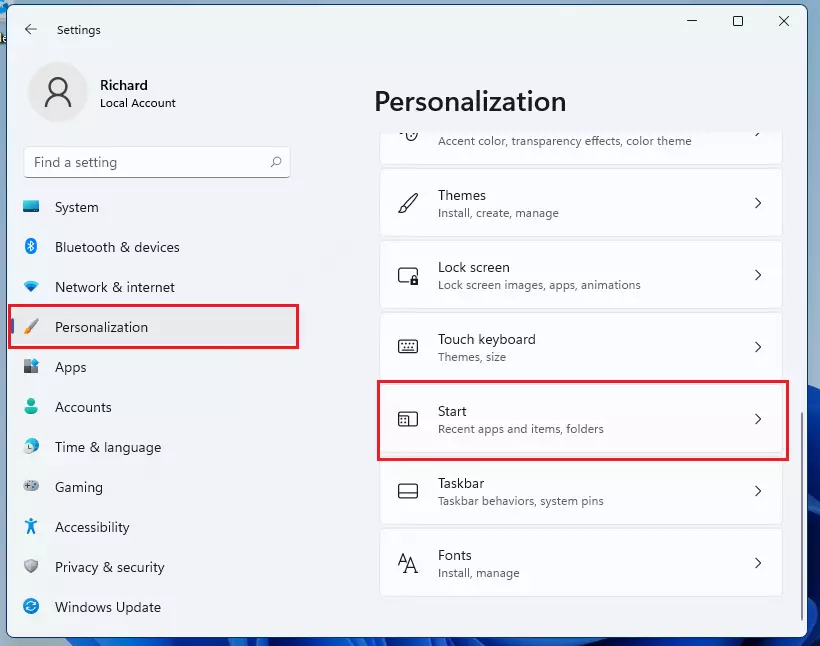The height and width of the screenshot is (646, 820).
Task: Open the Taskbar settings card
Action: [581, 491]
